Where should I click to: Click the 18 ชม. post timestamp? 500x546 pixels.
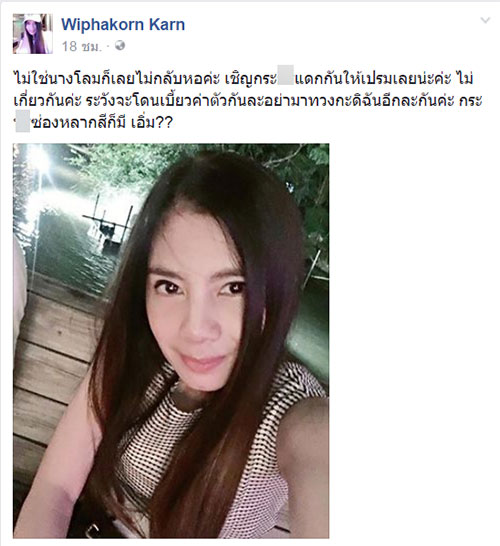[82, 46]
